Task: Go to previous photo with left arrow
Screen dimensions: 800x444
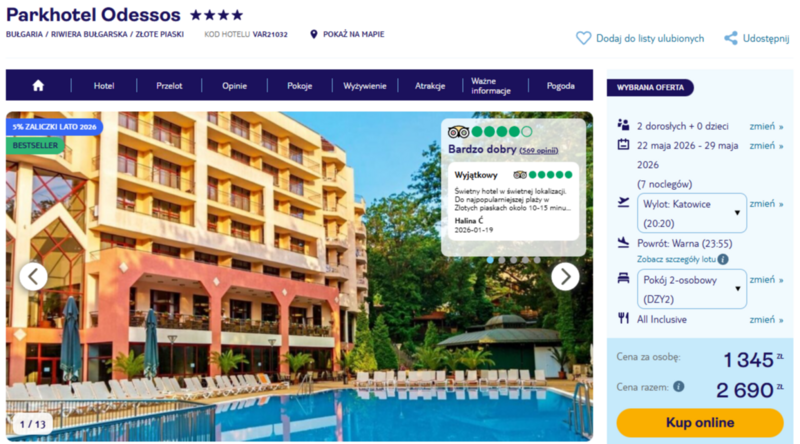Action: pyautogui.click(x=34, y=277)
